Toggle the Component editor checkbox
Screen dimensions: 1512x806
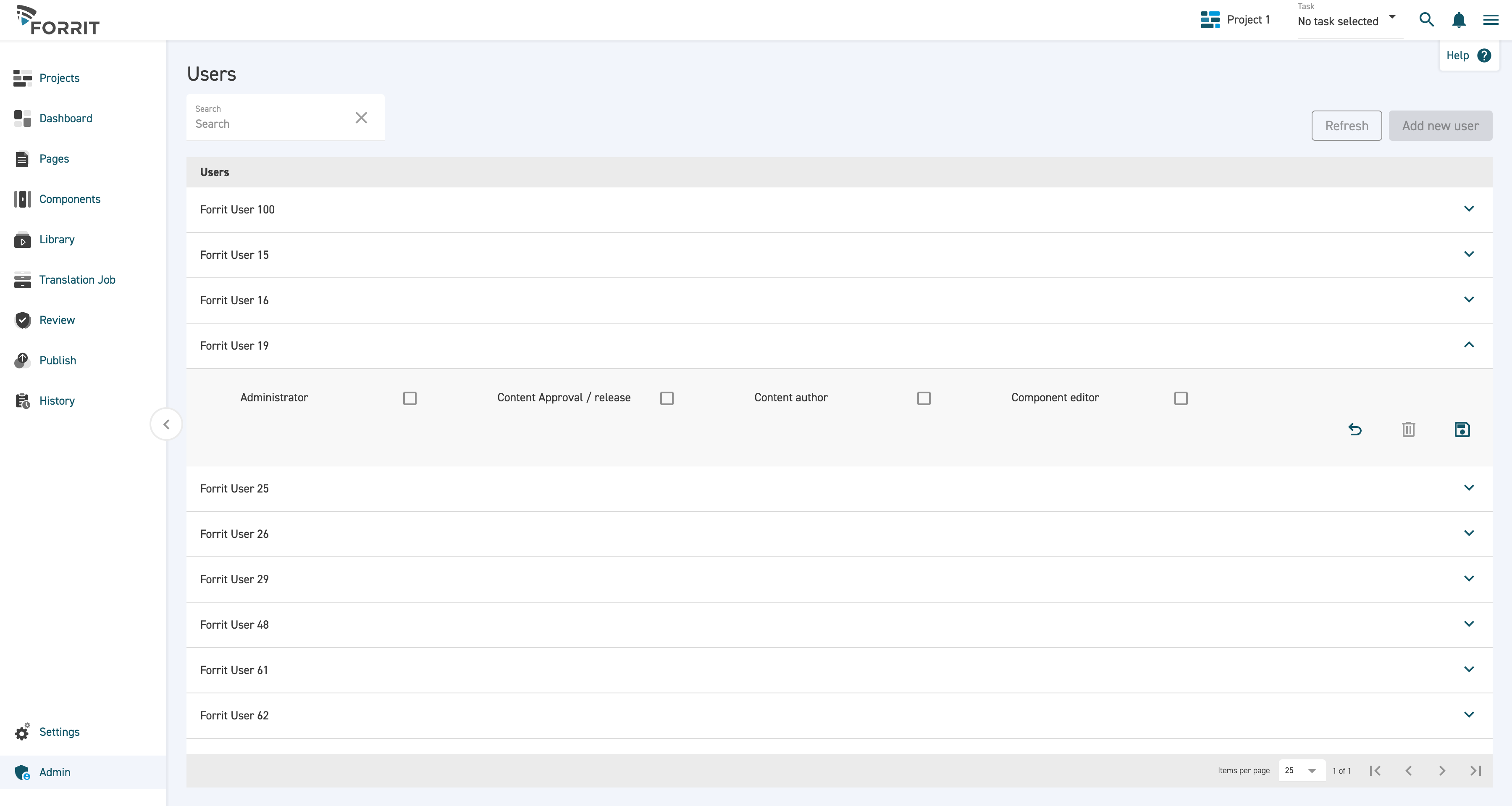pyautogui.click(x=1181, y=398)
